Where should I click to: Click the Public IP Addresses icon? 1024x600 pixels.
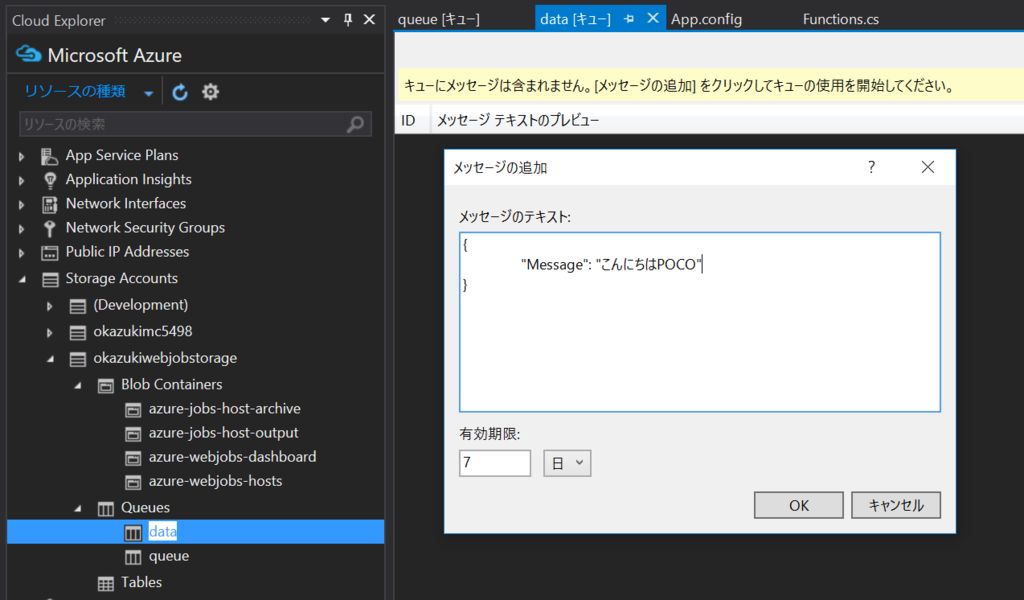(50, 253)
